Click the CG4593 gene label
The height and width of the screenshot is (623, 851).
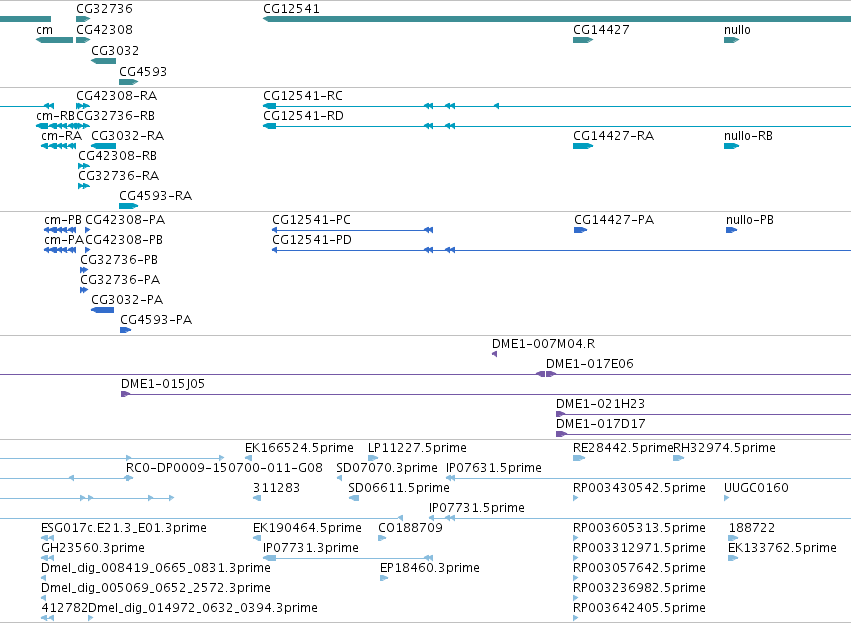(143, 72)
